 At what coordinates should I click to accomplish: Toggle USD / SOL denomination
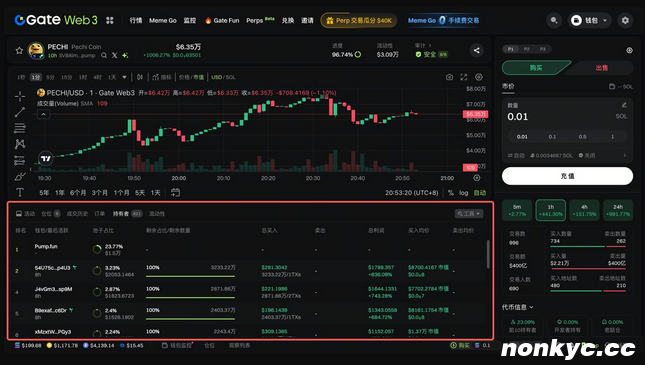[x=223, y=77]
